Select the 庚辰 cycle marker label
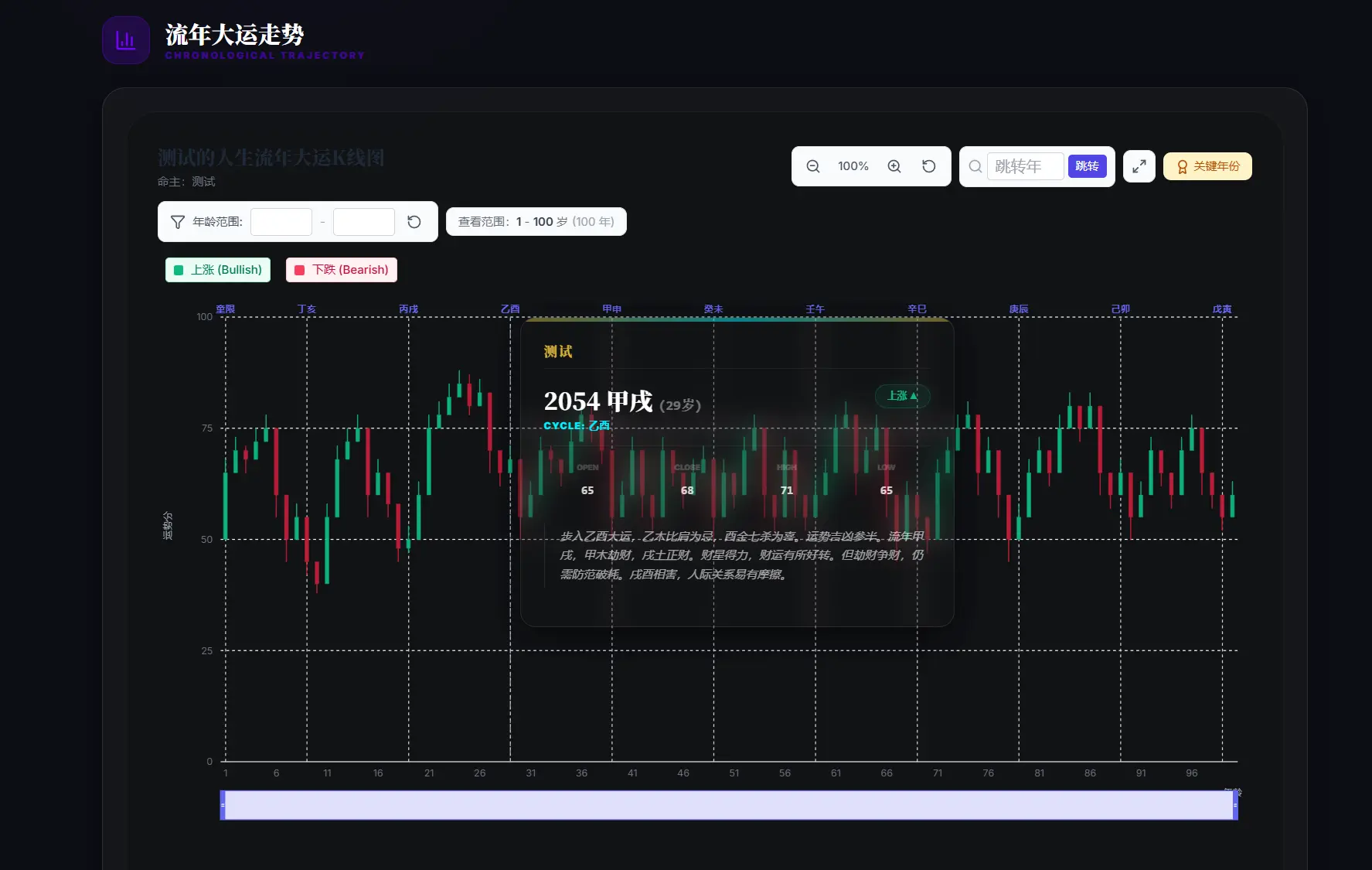The width and height of the screenshot is (1372, 870). [x=1019, y=309]
